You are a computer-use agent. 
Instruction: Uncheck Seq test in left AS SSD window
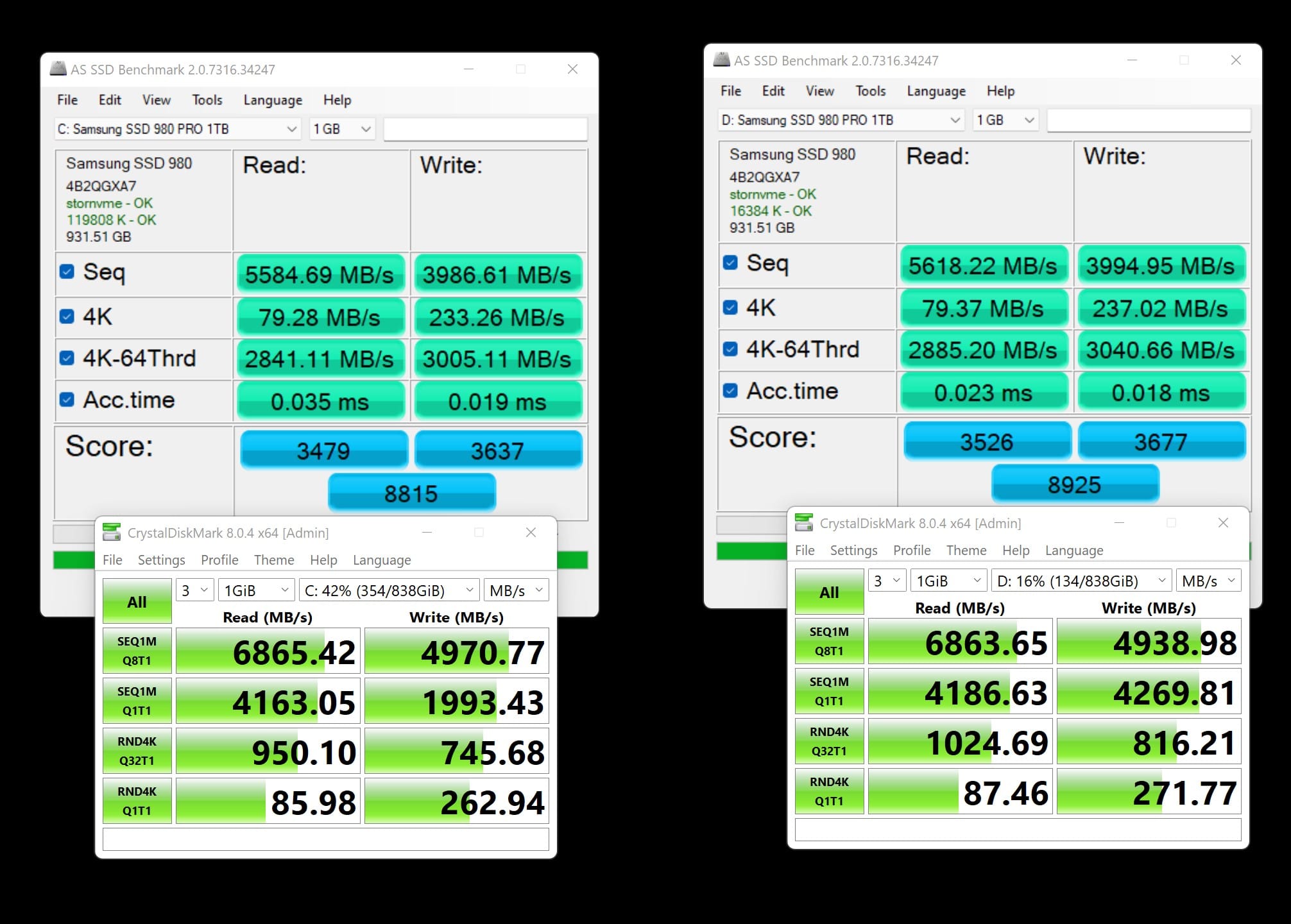click(x=67, y=271)
